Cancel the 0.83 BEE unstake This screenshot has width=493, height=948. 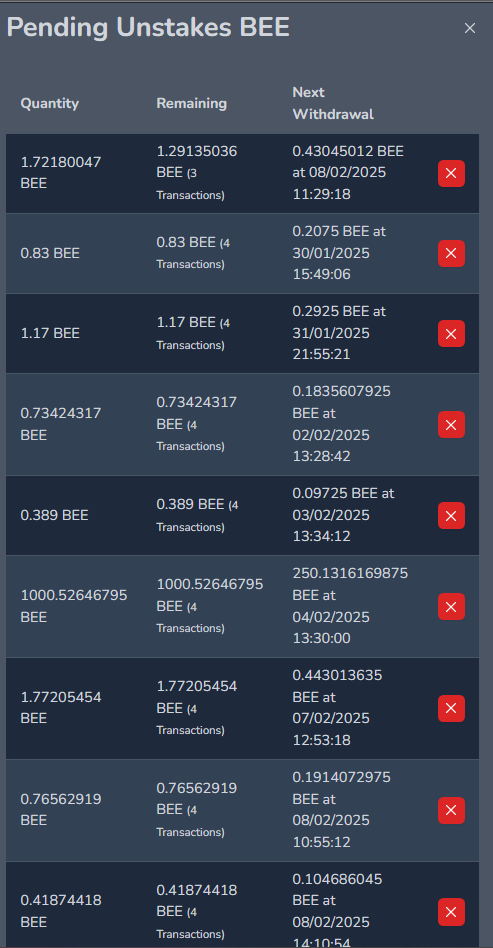pyautogui.click(x=451, y=253)
